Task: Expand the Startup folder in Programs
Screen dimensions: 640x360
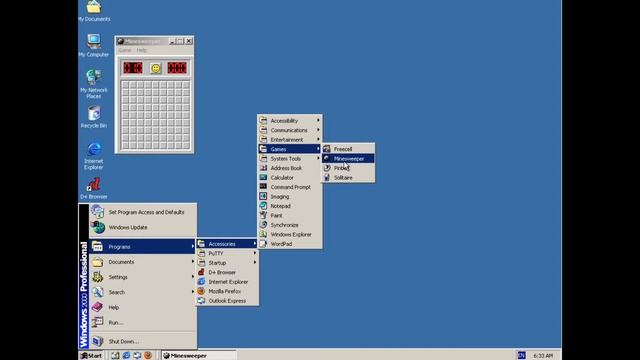Action: (x=227, y=263)
